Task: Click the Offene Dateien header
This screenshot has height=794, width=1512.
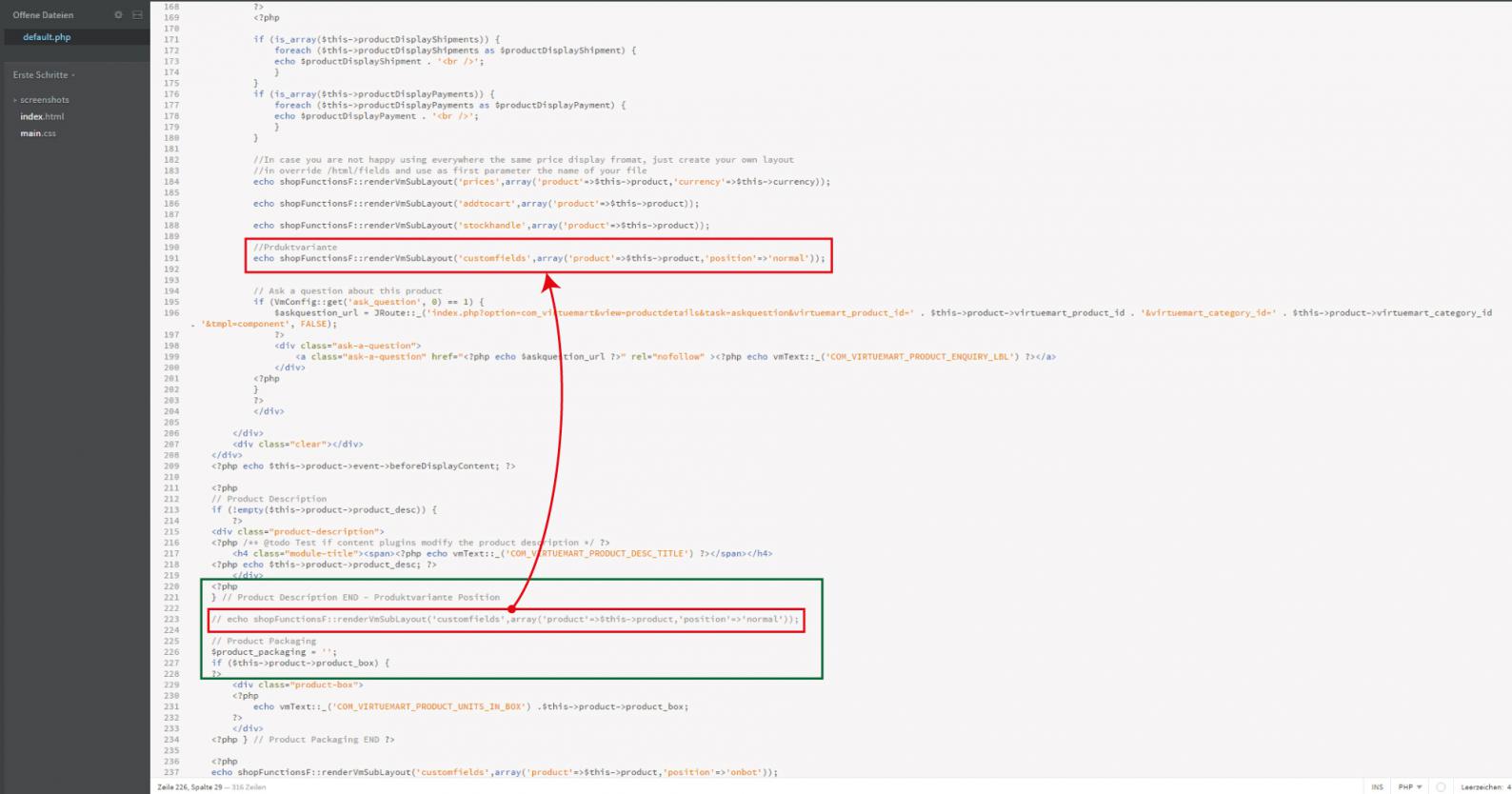Action: (x=43, y=15)
